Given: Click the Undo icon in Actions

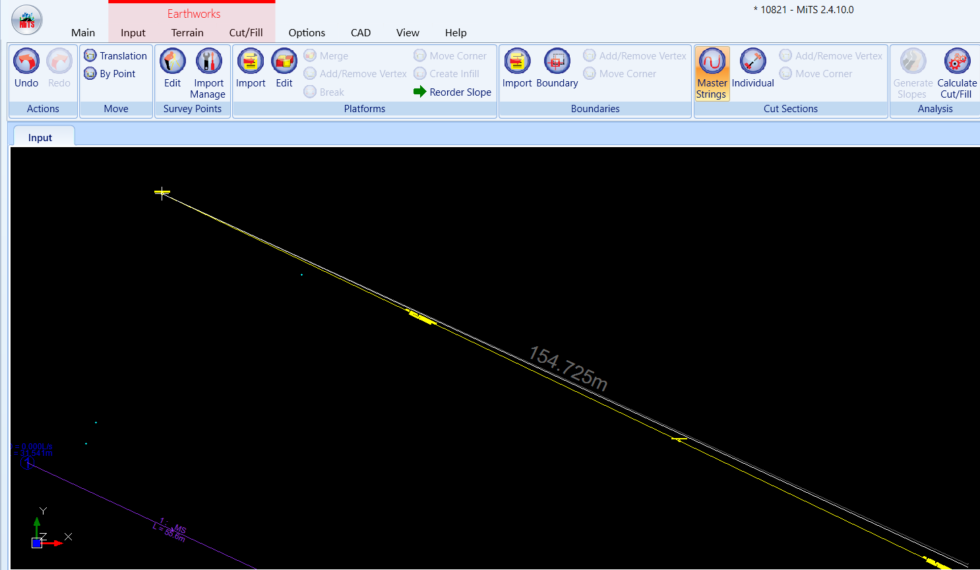Looking at the screenshot, I should click(x=26, y=62).
